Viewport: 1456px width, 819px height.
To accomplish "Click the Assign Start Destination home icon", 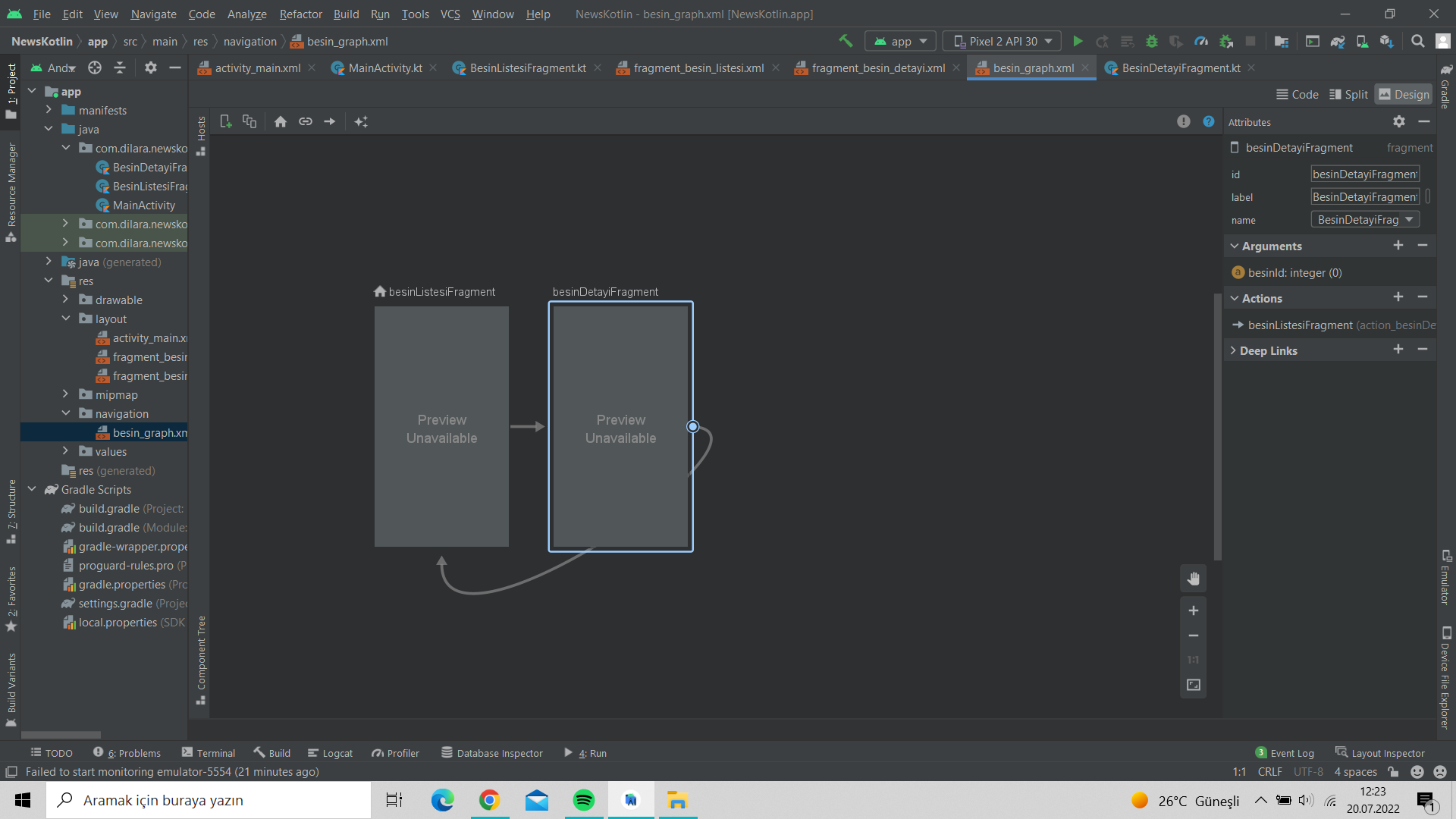I will click(x=281, y=121).
